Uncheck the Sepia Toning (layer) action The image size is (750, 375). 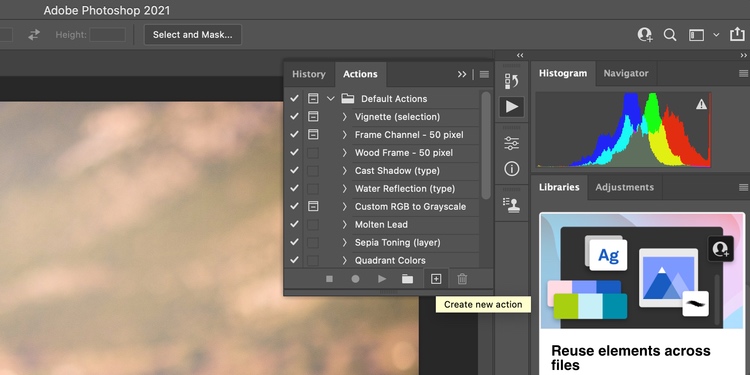pos(294,243)
